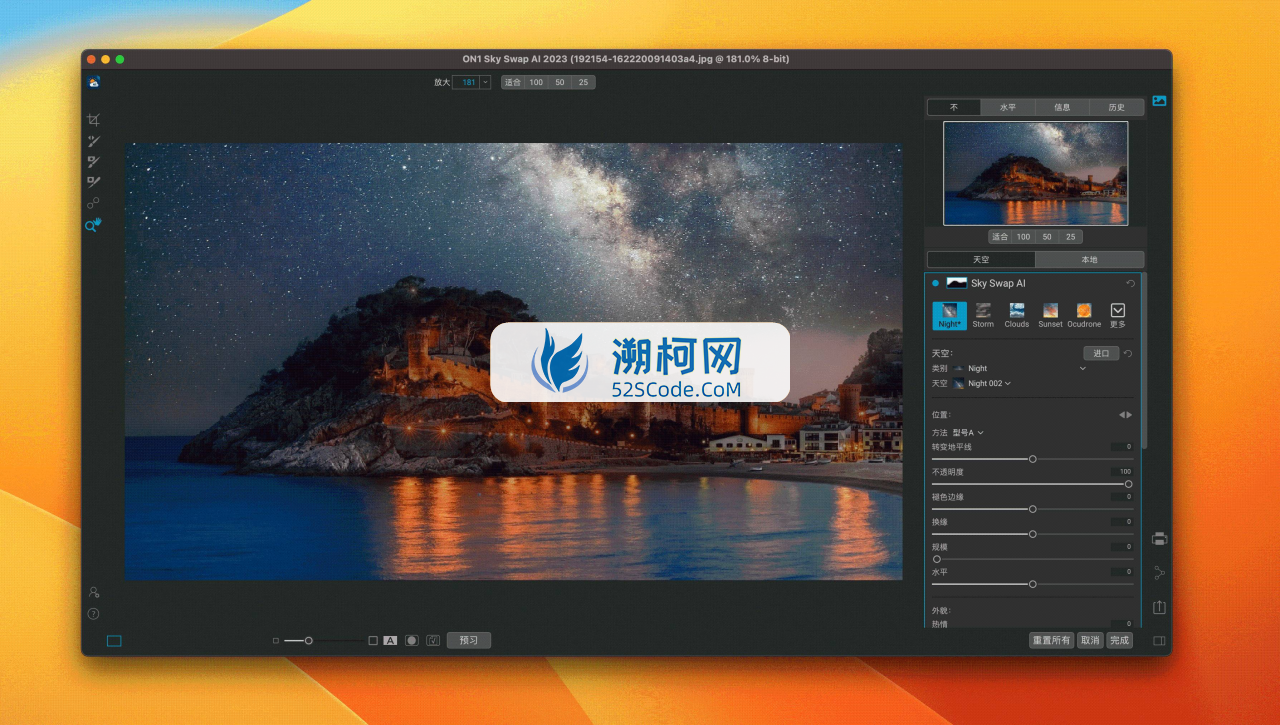Select the brush tool below Crop

93,141
